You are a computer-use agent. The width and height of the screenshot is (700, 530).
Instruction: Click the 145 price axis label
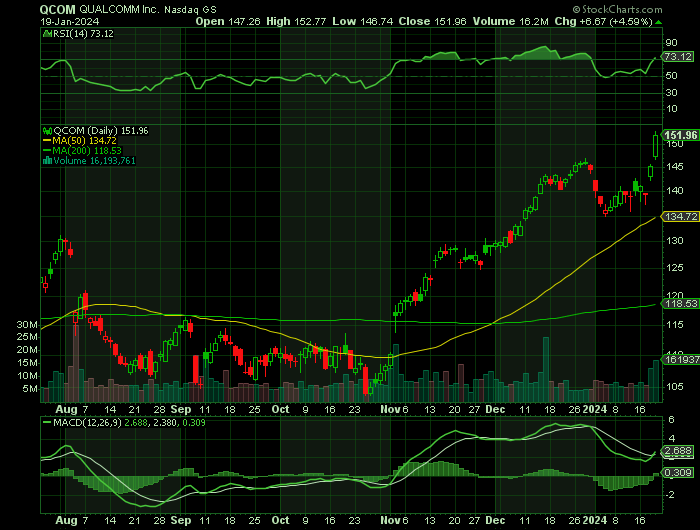(674, 167)
